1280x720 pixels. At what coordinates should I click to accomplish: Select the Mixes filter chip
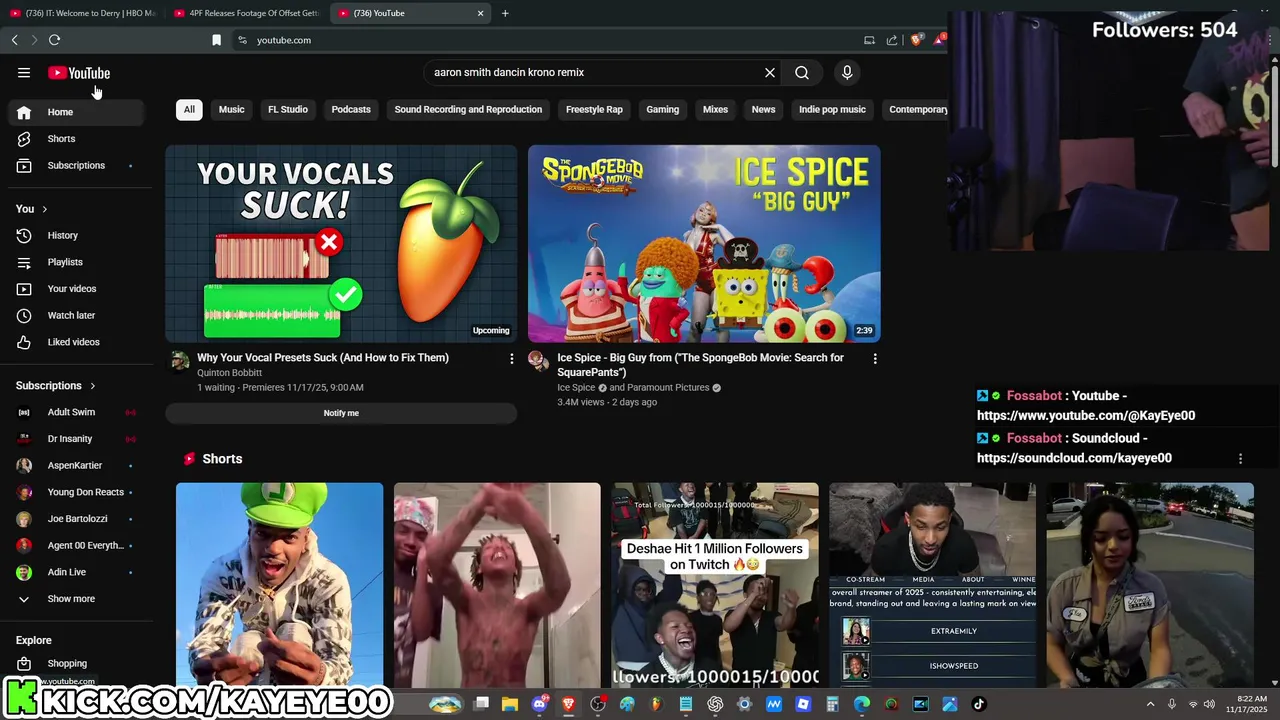716,109
